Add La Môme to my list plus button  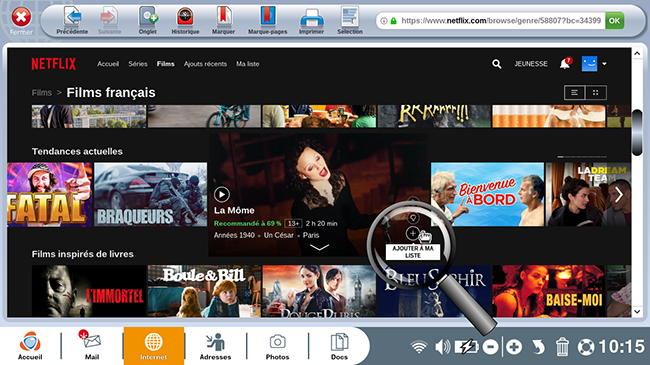pyautogui.click(x=412, y=234)
